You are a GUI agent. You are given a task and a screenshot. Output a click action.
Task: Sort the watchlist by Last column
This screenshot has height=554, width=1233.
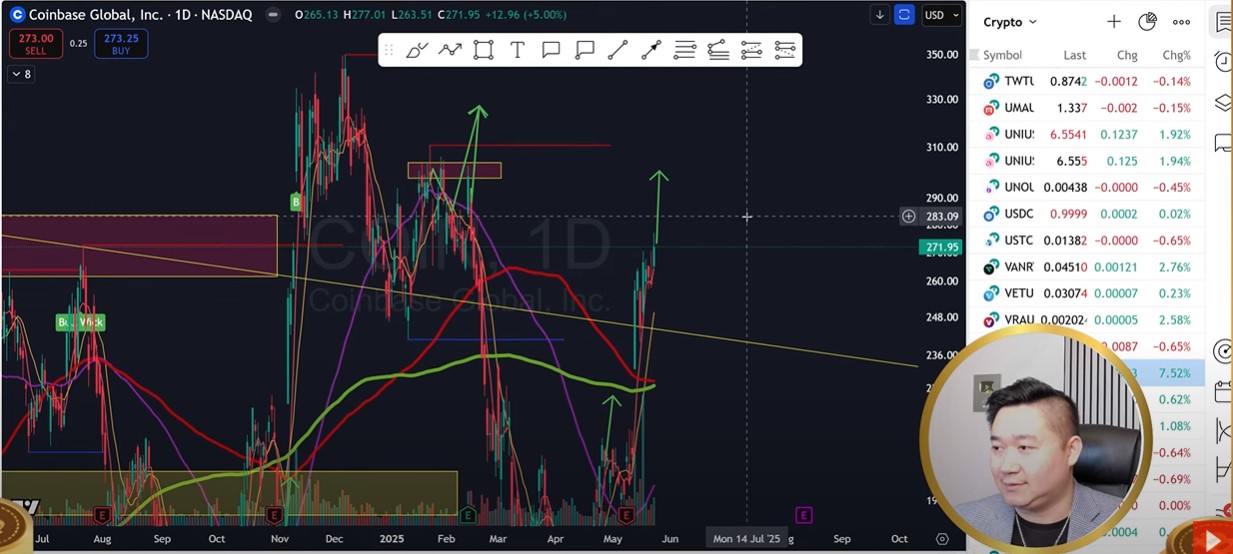pyautogui.click(x=1075, y=55)
